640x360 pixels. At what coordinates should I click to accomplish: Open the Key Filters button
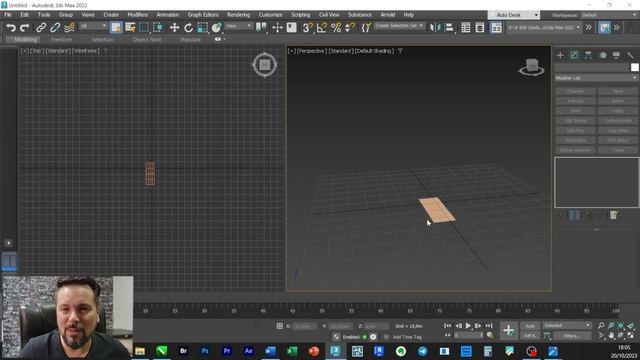(571, 336)
